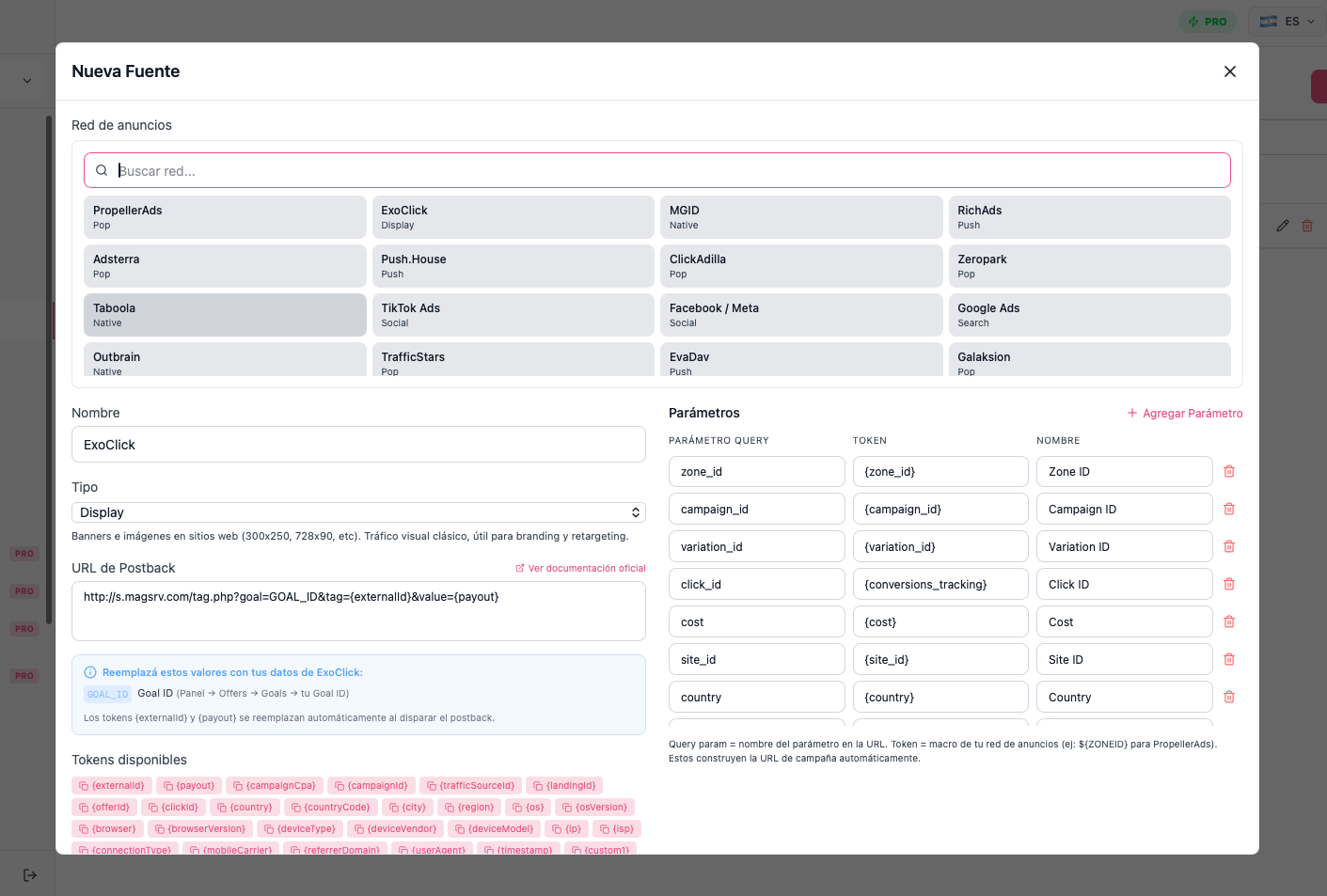Viewport: 1327px width, 896px height.
Task: Delete the variation_id parameter row
Action: pos(1229,546)
